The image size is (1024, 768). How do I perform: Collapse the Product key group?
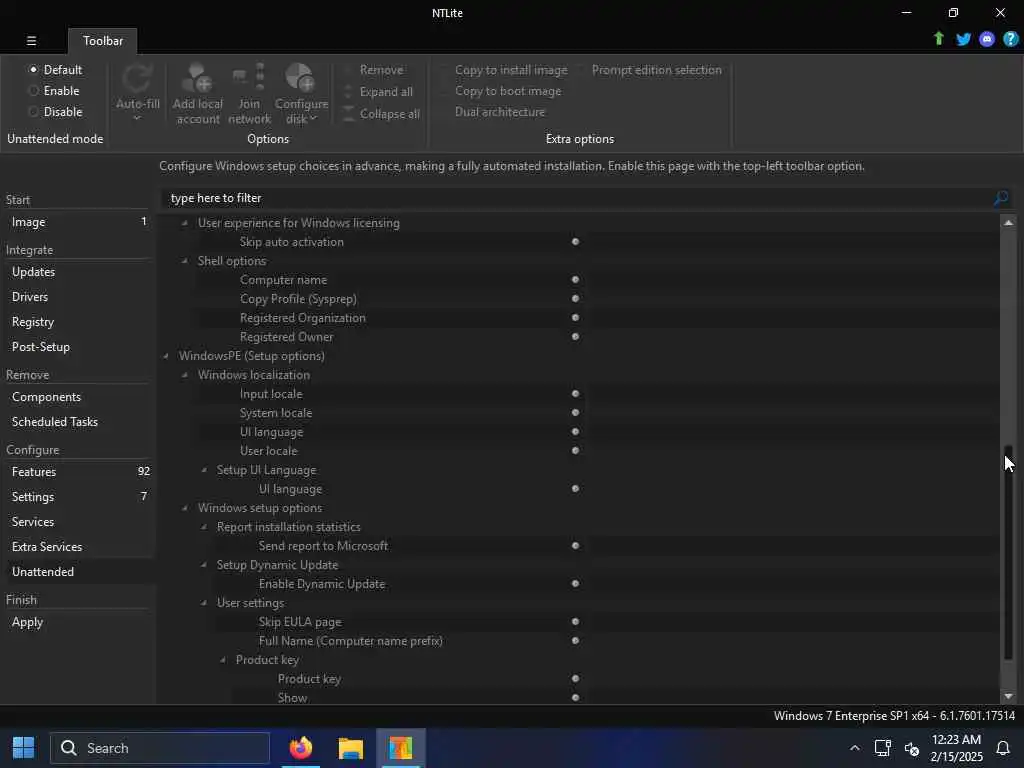[x=223, y=660]
